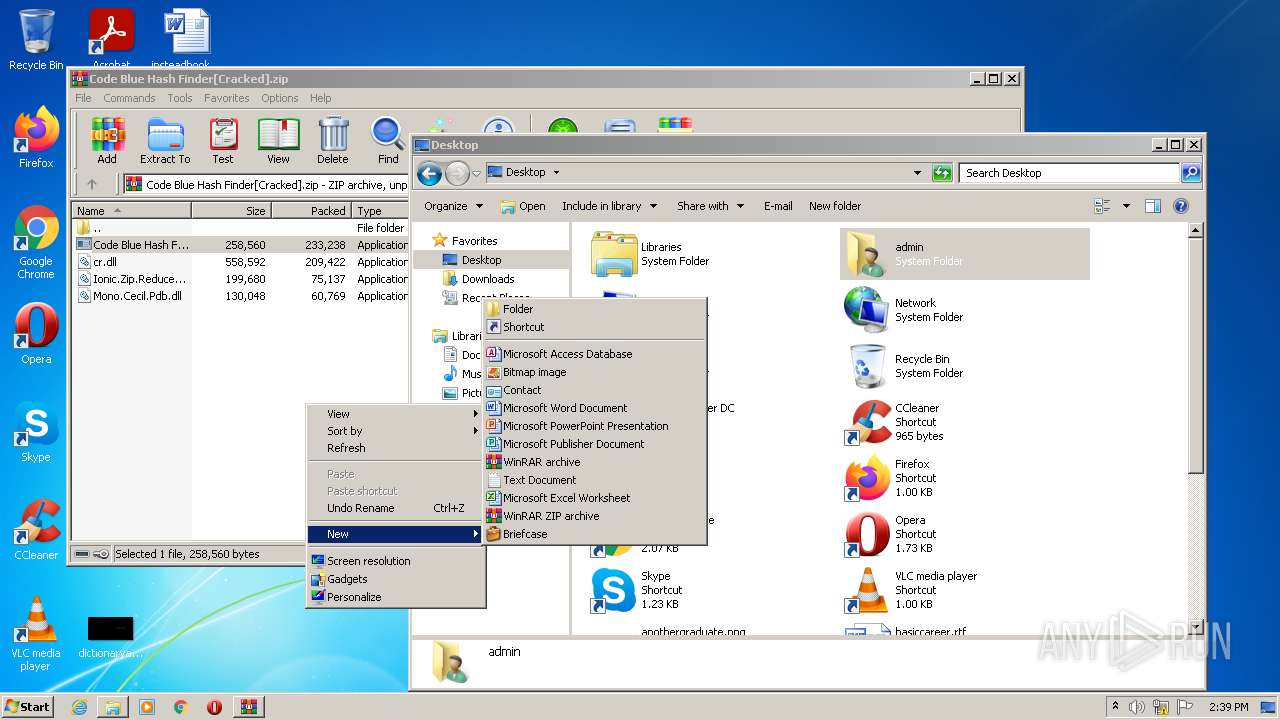1280x720 pixels.
Task: Click Internet Explorer in the taskbar
Action: 79,707
